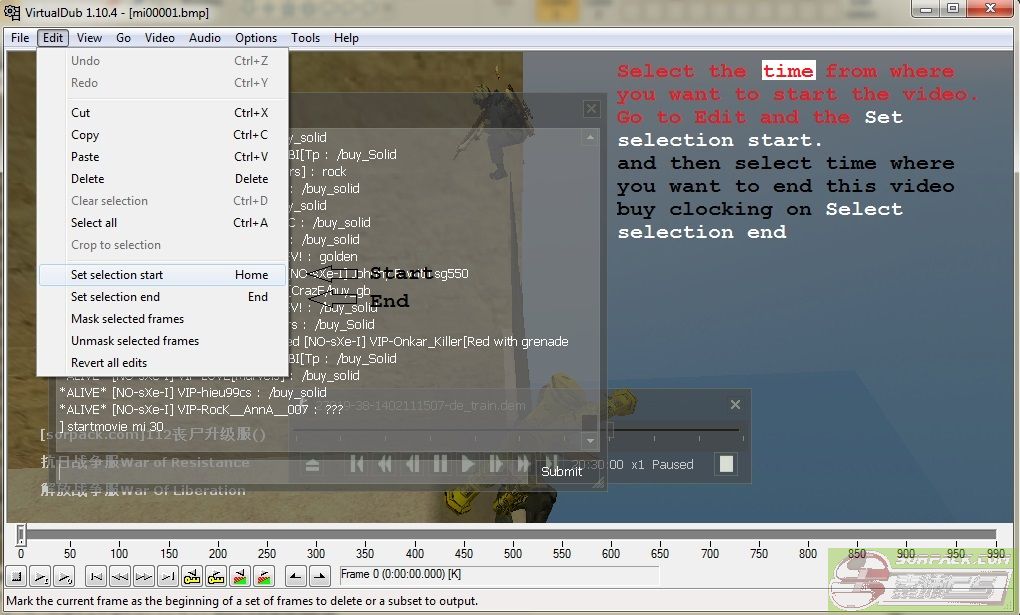This screenshot has width=1020, height=615.
Task: Open the Video menu
Action: tap(159, 38)
